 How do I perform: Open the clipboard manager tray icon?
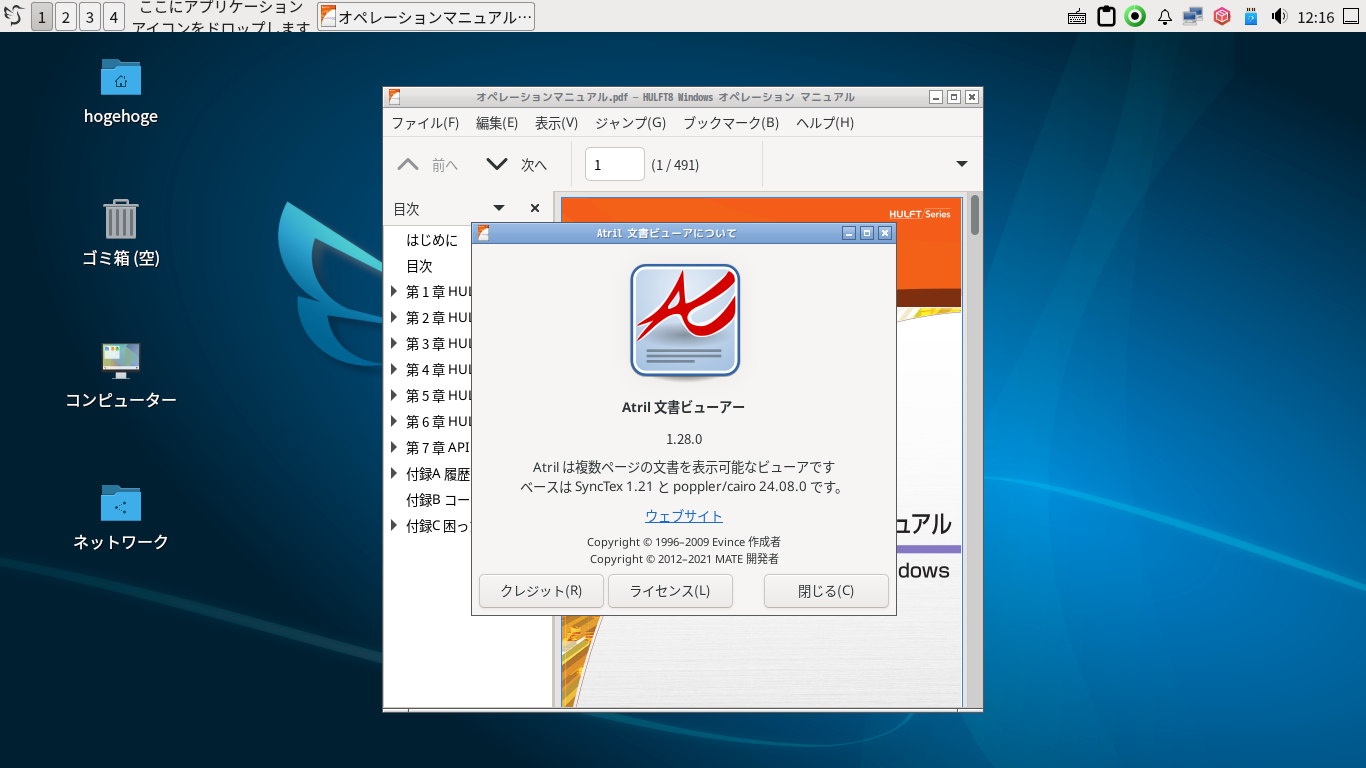[1106, 17]
